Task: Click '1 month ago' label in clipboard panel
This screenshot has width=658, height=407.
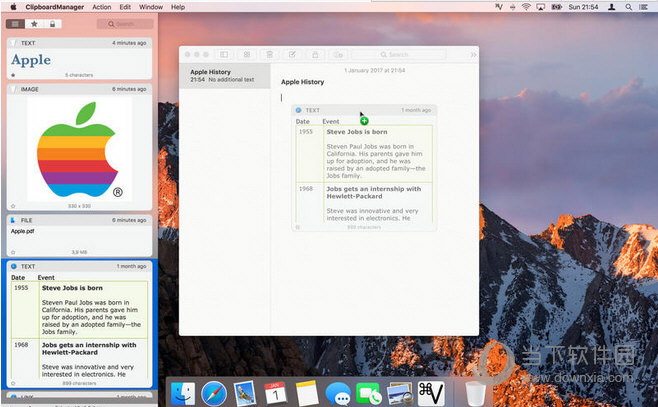Action: click(x=131, y=266)
